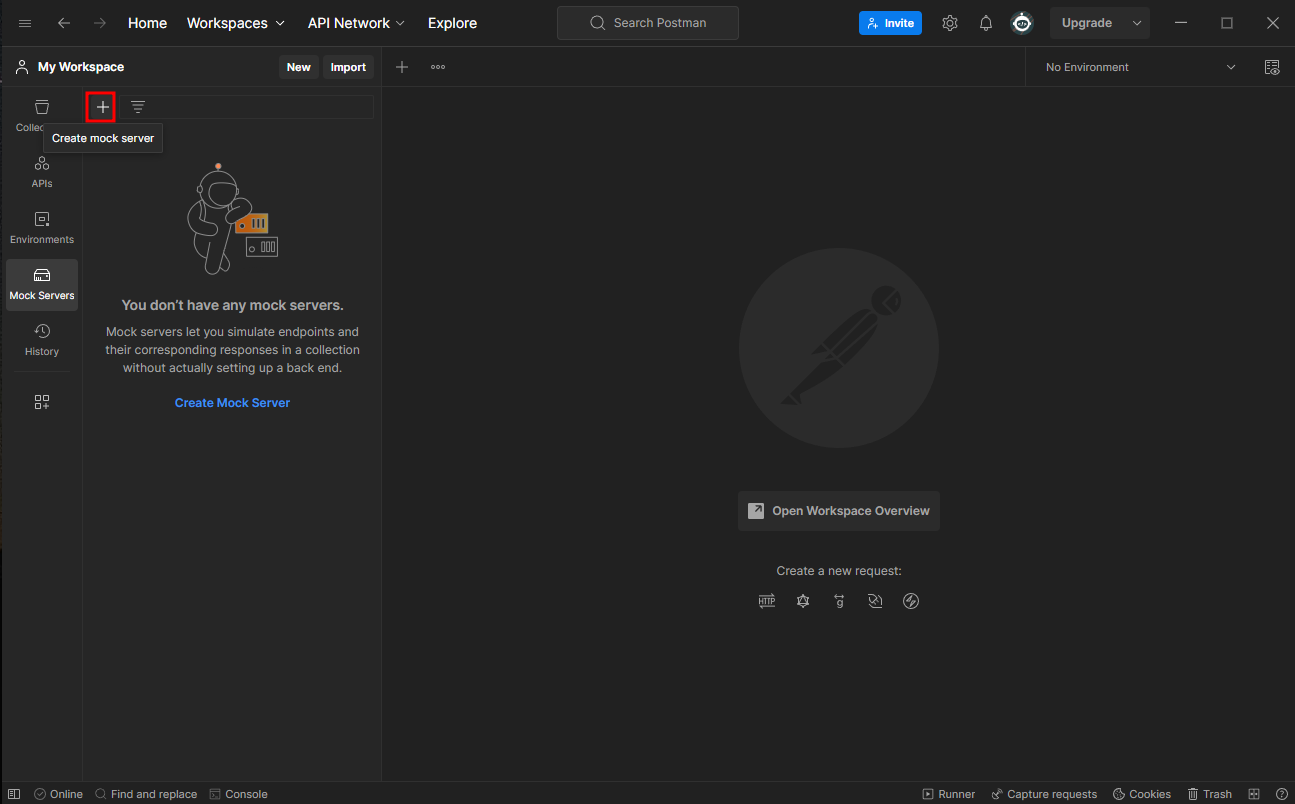Open tab options ellipsis menu
The image size is (1295, 804).
click(x=438, y=67)
